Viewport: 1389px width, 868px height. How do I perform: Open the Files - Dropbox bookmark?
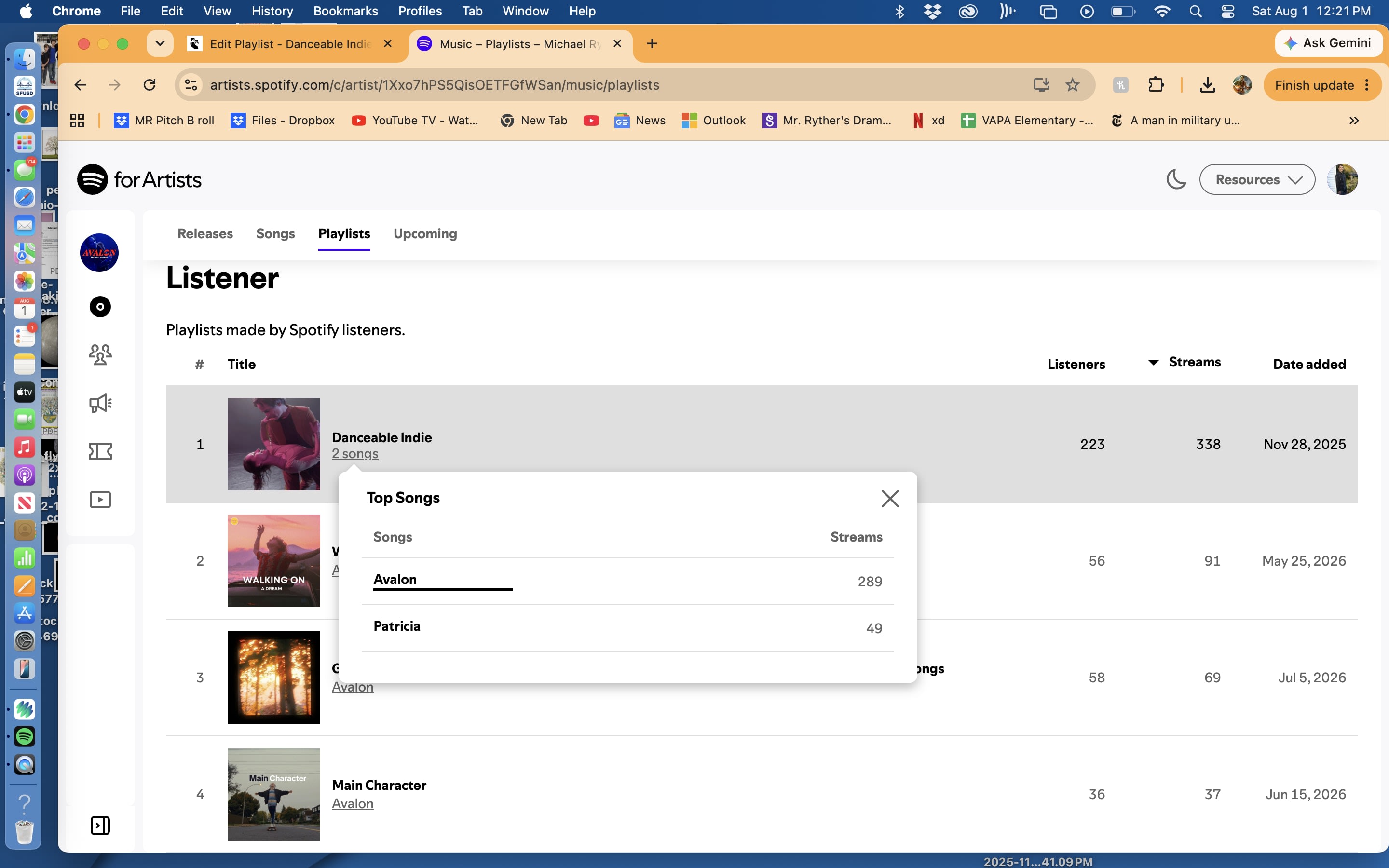click(283, 121)
